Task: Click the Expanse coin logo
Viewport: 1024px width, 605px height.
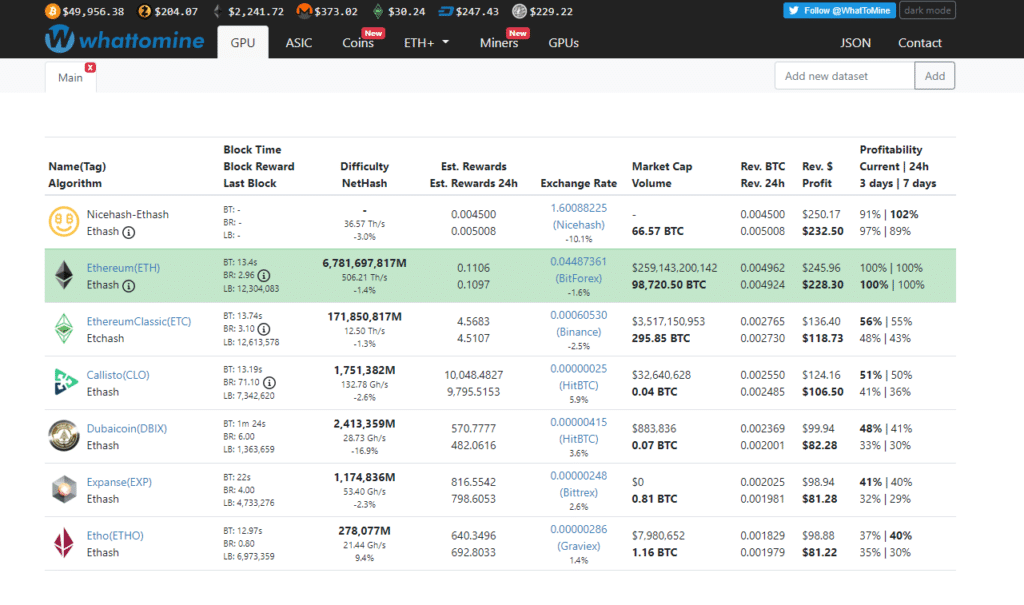Action: 64,489
